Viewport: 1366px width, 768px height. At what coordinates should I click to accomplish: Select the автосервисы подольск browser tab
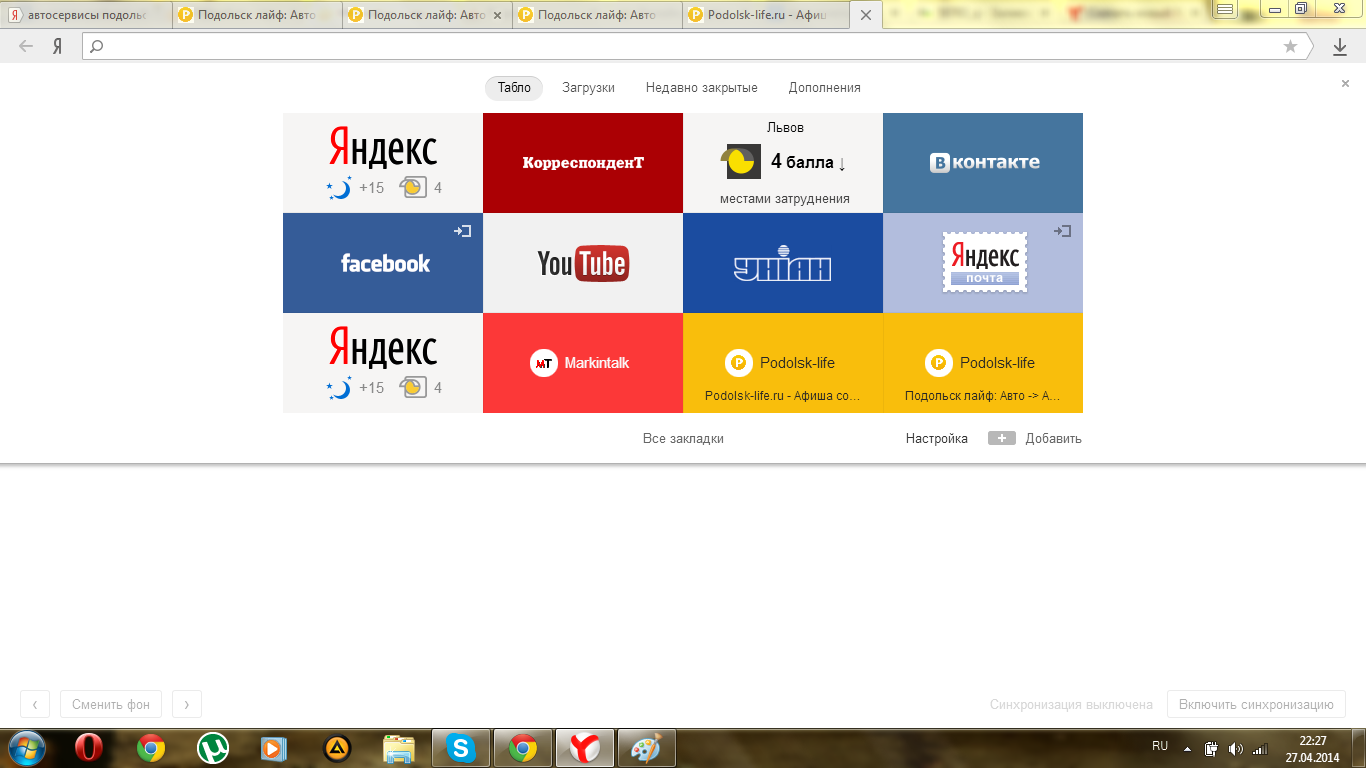[x=86, y=16]
